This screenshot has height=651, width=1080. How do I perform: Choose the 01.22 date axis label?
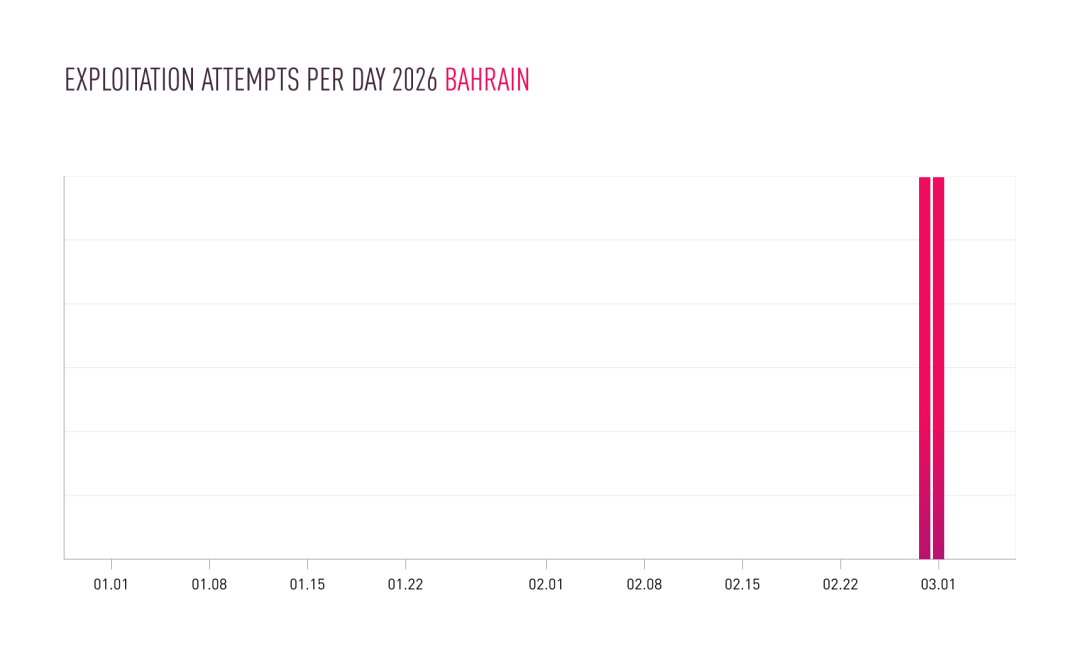[405, 585]
